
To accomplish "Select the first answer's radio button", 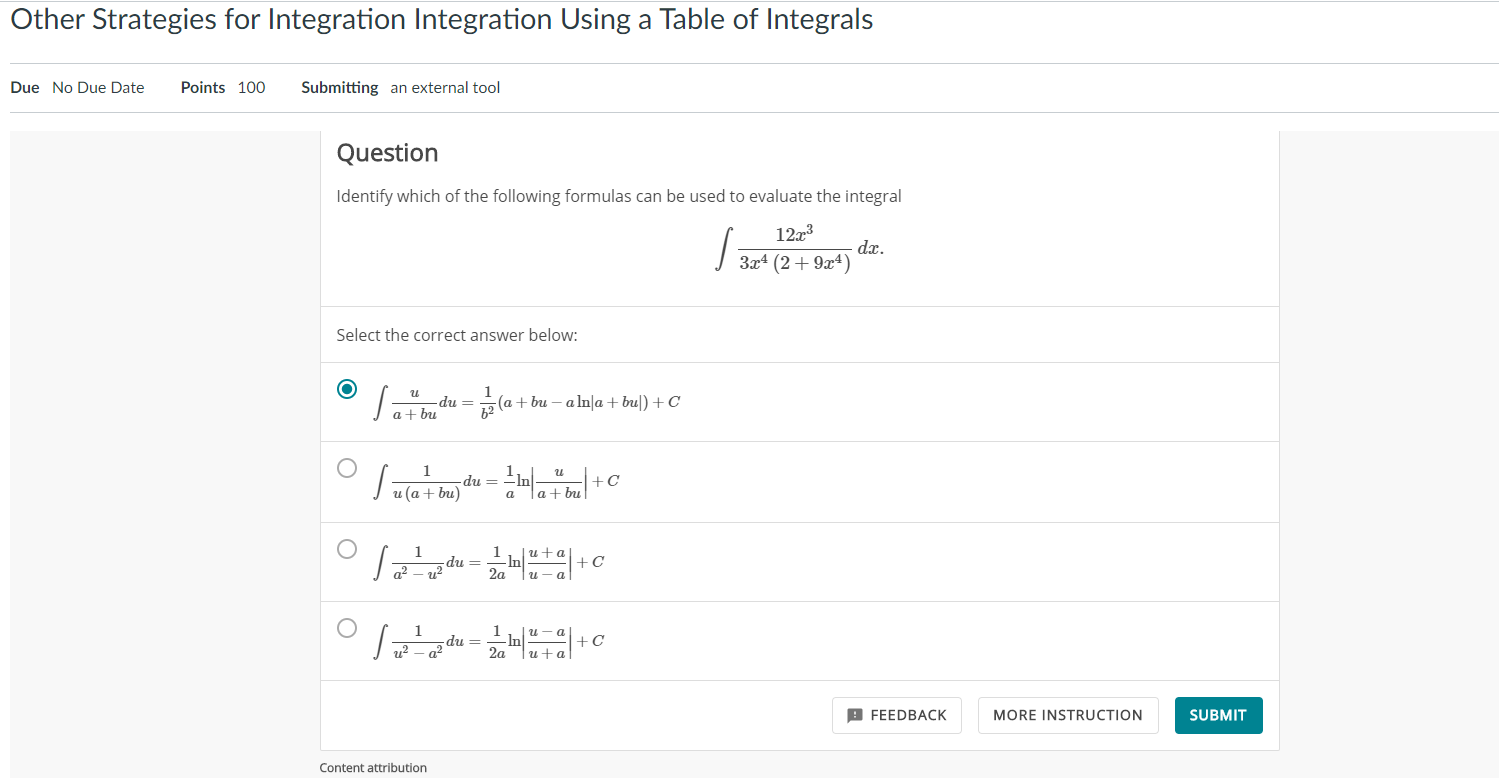I will 346,388.
